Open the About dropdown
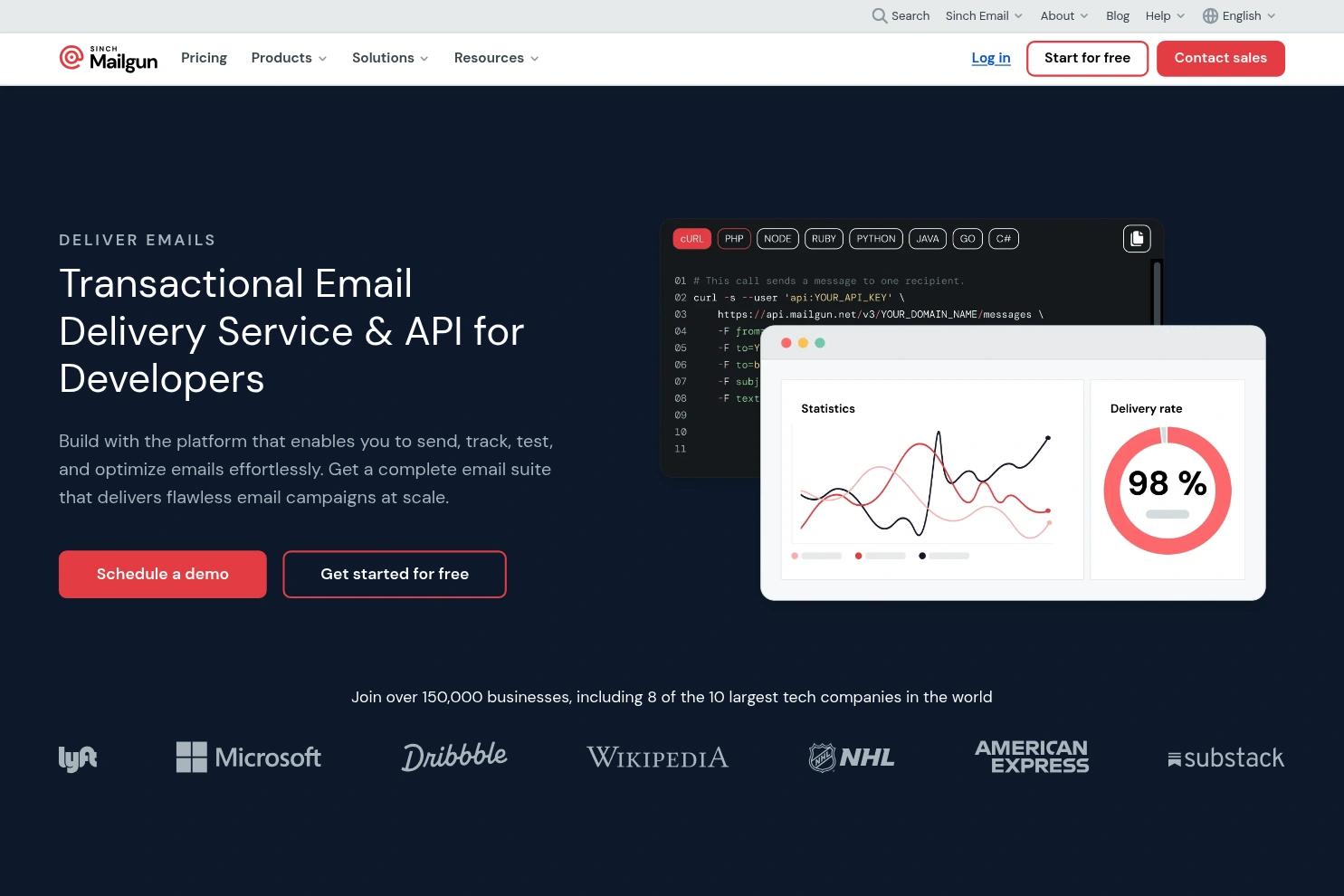Viewport: 1344px width, 896px height. [x=1064, y=15]
